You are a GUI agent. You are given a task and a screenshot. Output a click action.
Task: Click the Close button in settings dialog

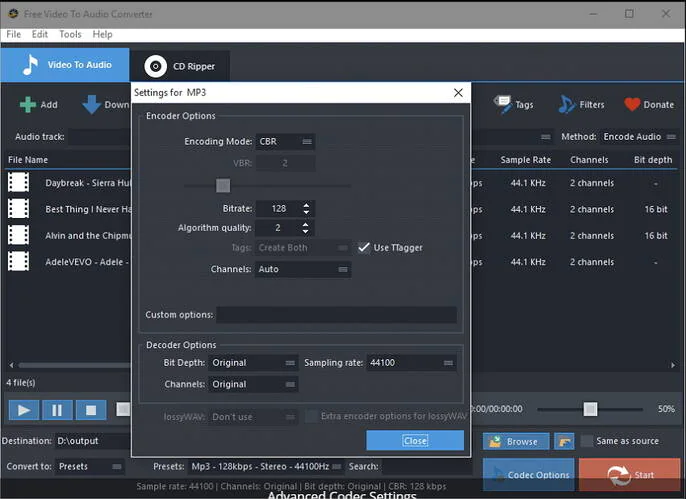click(415, 440)
